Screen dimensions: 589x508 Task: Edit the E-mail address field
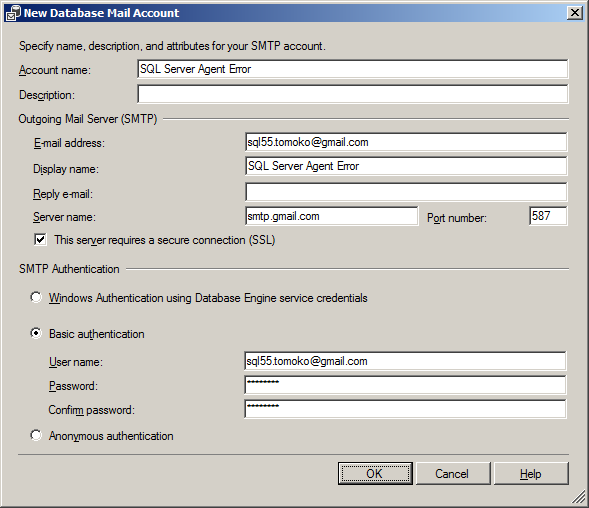[x=406, y=142]
